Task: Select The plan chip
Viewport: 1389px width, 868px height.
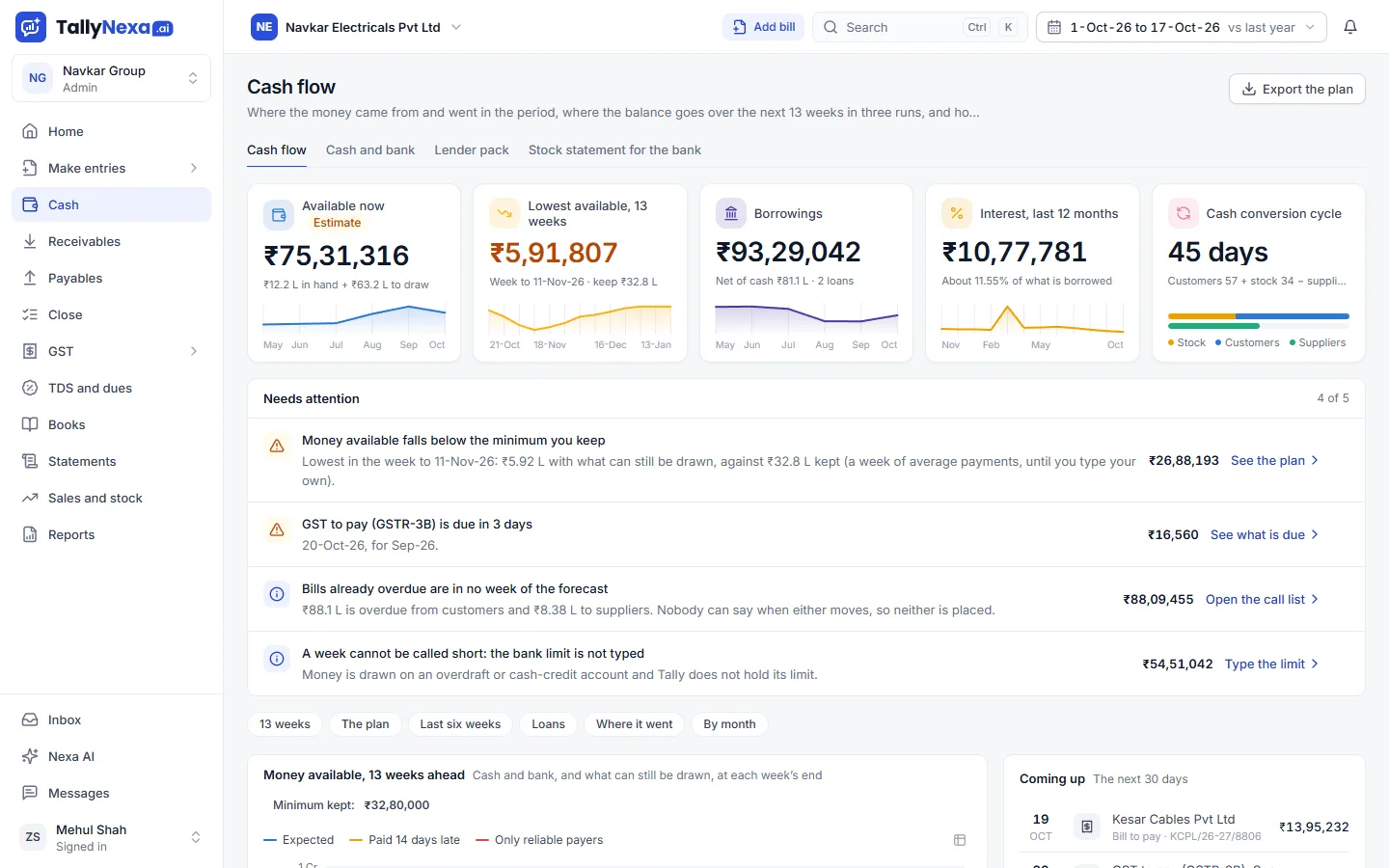Action: [366, 724]
